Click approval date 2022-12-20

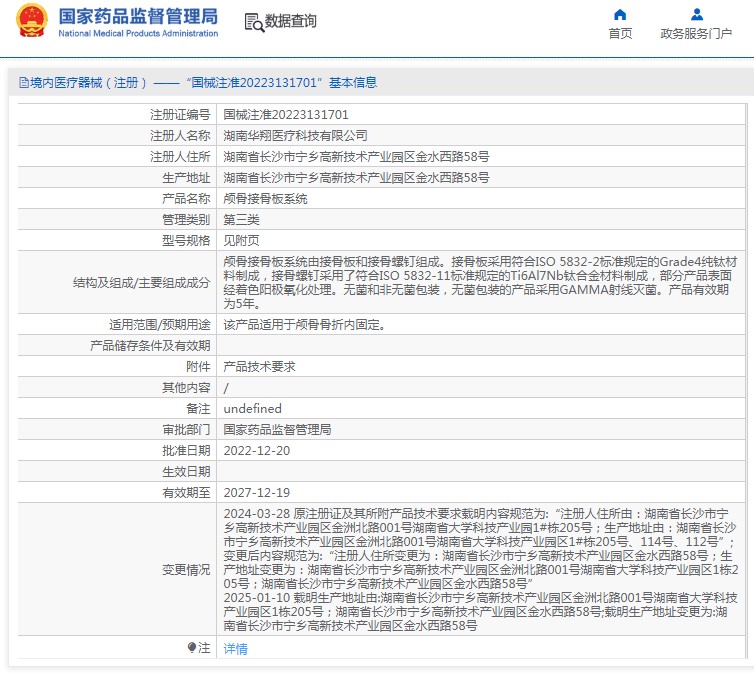point(257,451)
